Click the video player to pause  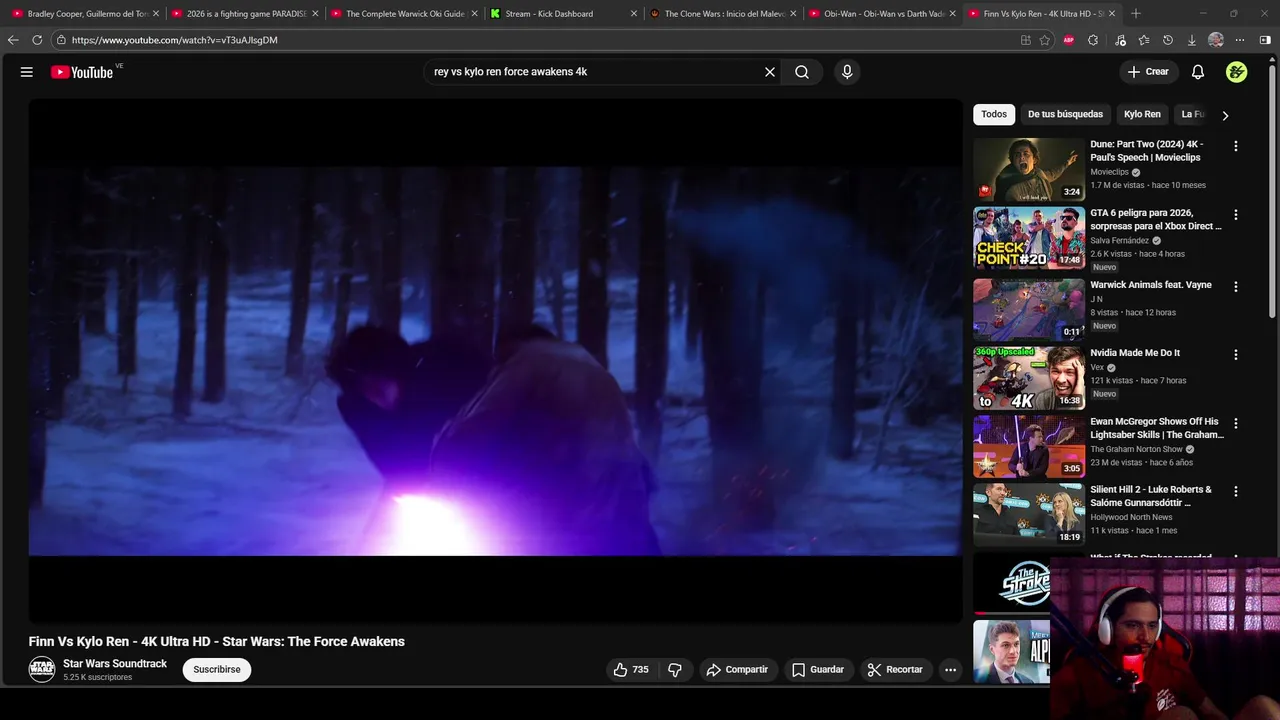point(495,360)
